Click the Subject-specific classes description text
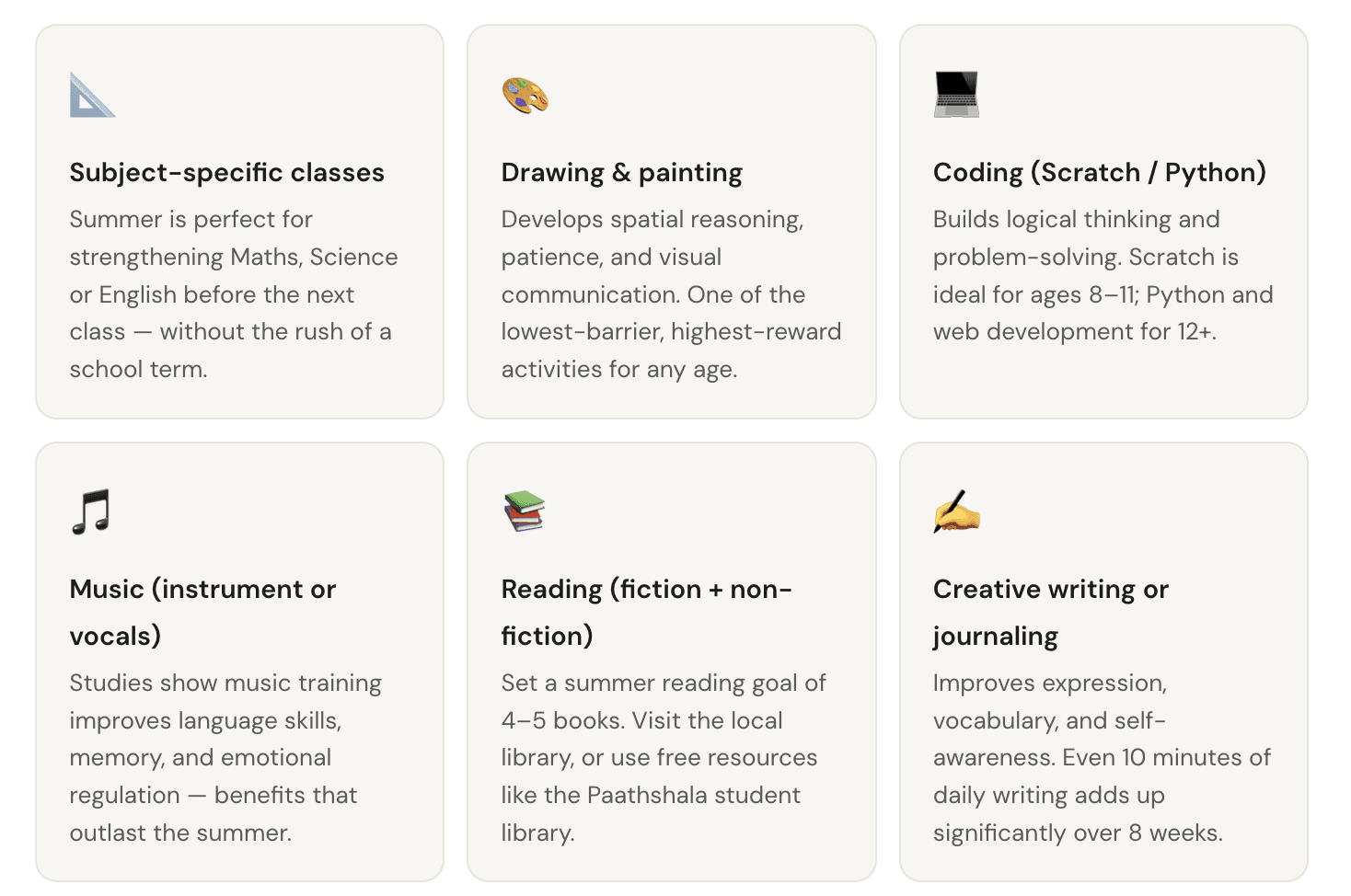 [234, 294]
